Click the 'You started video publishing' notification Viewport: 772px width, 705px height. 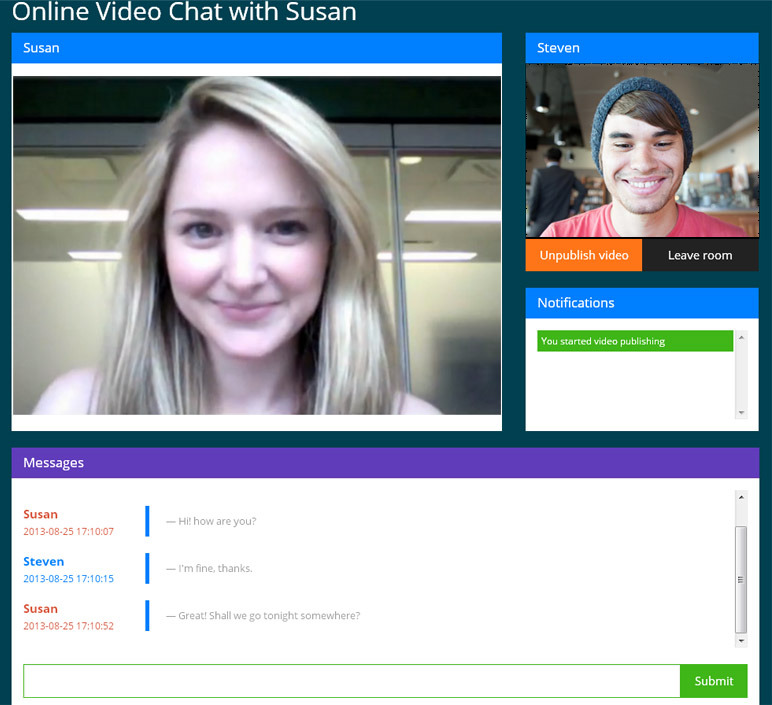(635, 341)
